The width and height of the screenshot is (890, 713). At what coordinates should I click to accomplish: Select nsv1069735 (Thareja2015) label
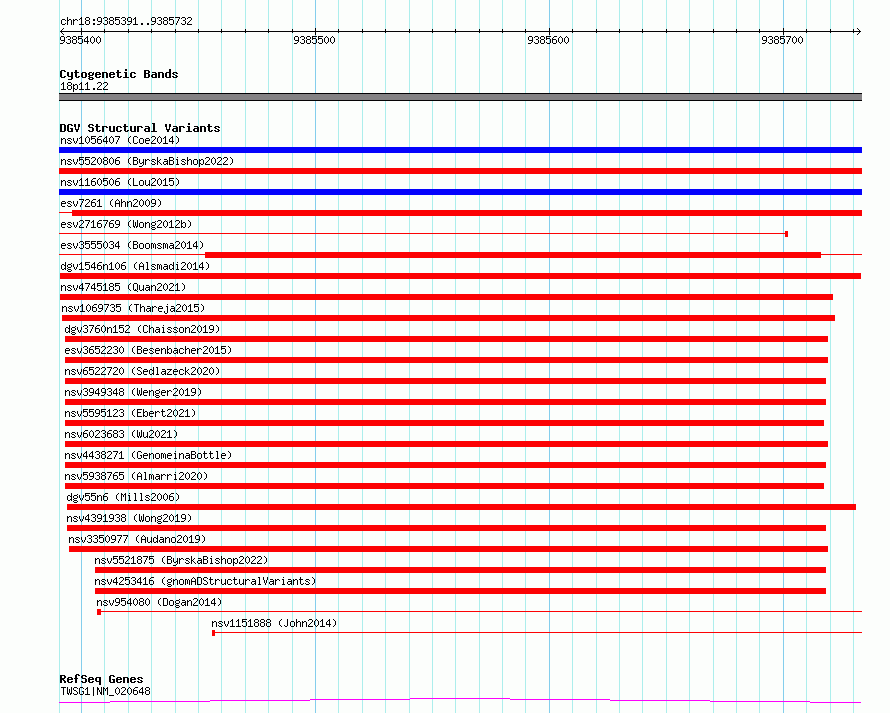point(133,308)
